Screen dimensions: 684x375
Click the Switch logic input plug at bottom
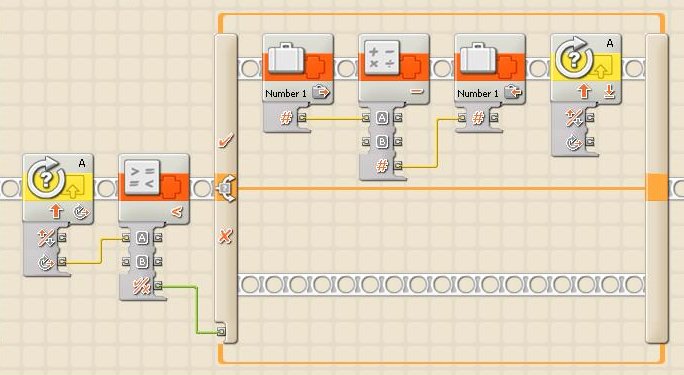(x=221, y=332)
